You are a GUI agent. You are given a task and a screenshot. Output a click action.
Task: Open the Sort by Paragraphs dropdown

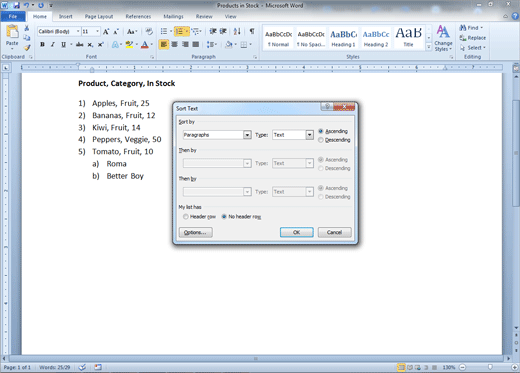[x=217, y=135]
